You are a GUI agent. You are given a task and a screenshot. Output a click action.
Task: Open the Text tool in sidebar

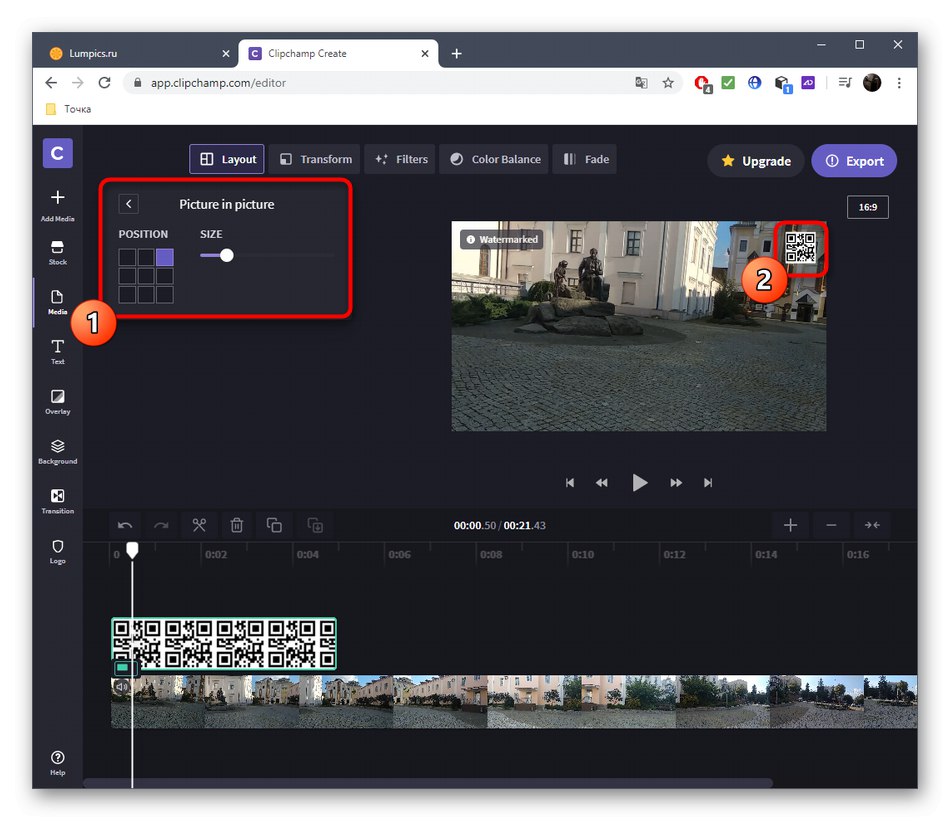click(x=58, y=352)
